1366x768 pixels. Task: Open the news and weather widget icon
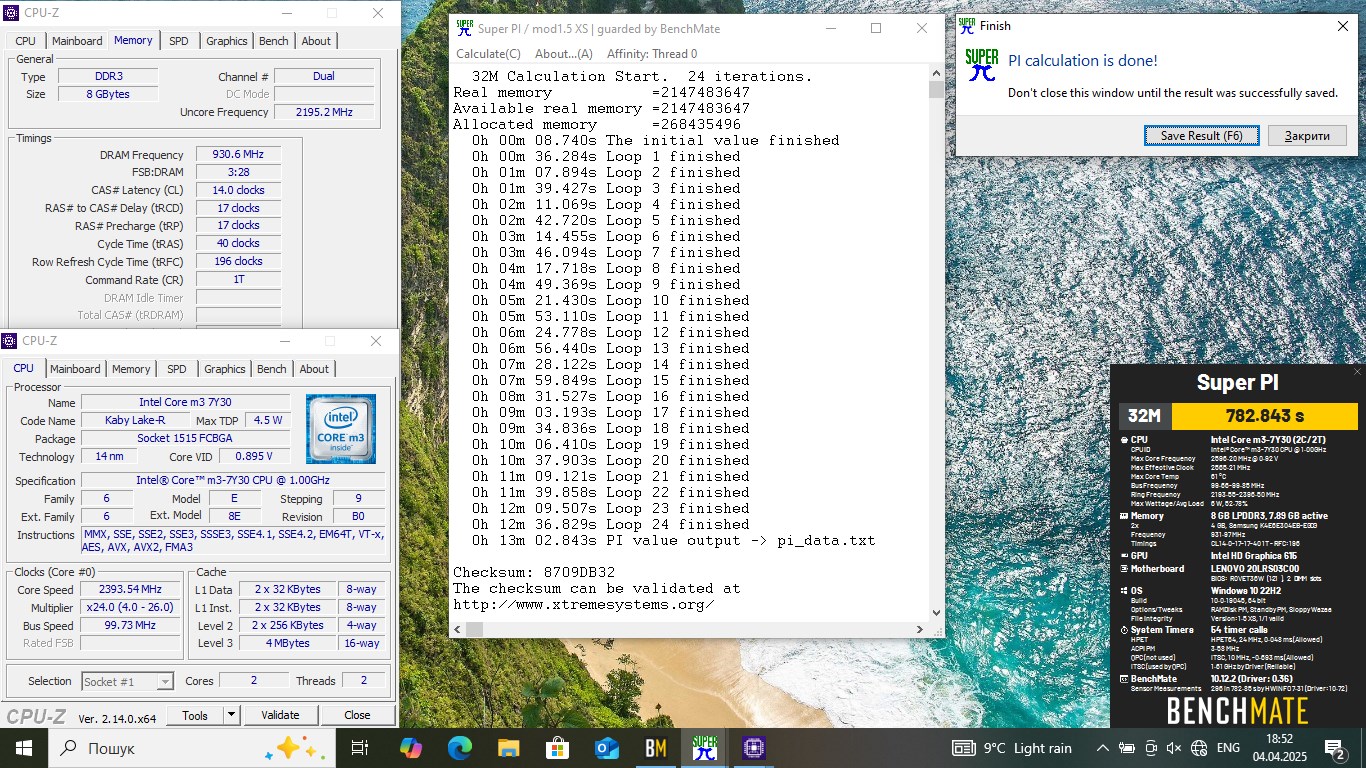click(x=964, y=748)
